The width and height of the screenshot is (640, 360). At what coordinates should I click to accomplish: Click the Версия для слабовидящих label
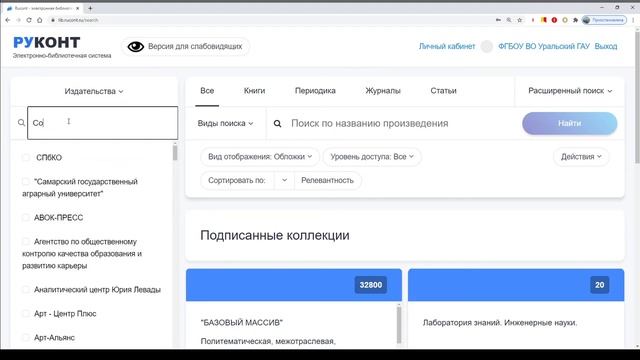(195, 47)
